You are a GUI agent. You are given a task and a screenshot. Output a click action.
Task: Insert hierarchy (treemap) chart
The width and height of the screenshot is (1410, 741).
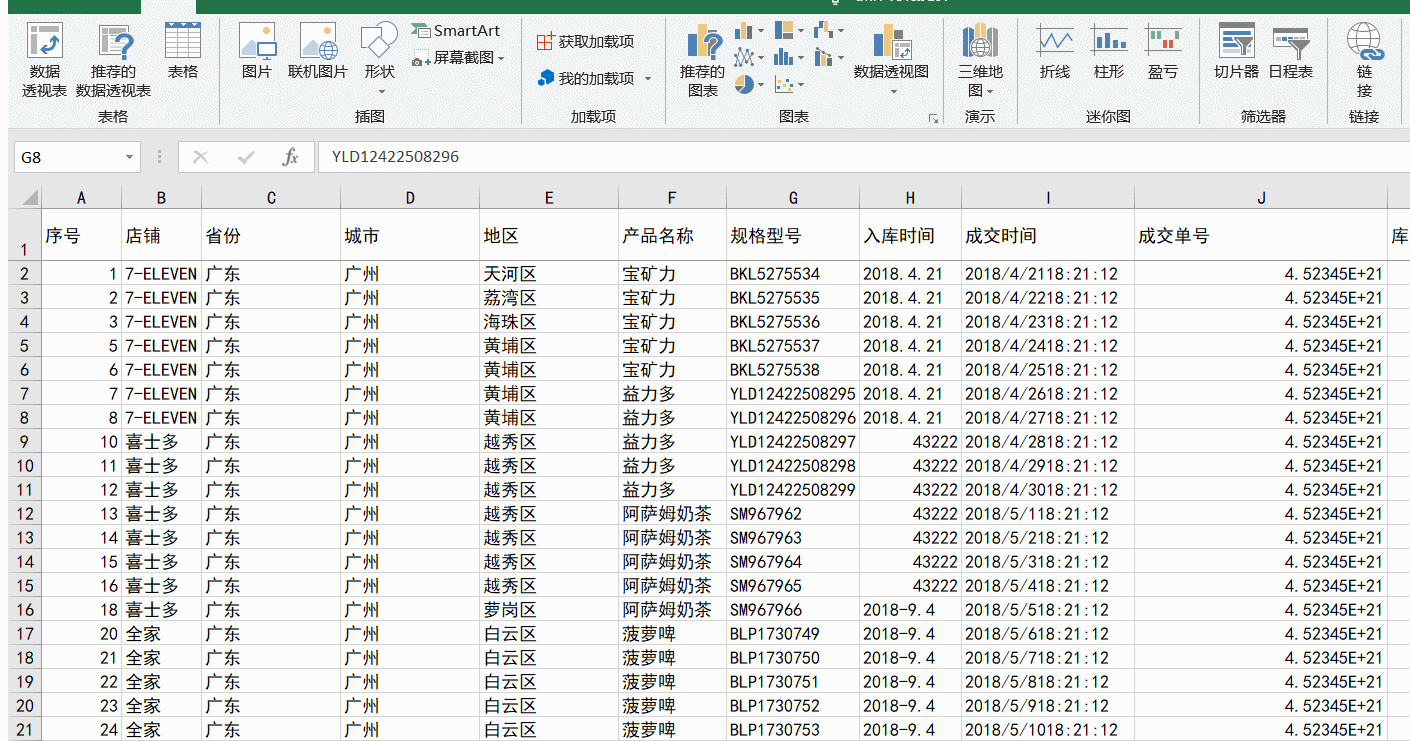point(788,31)
